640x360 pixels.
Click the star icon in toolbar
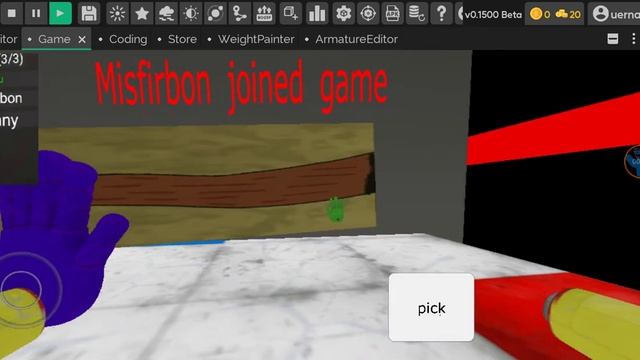(x=142, y=13)
